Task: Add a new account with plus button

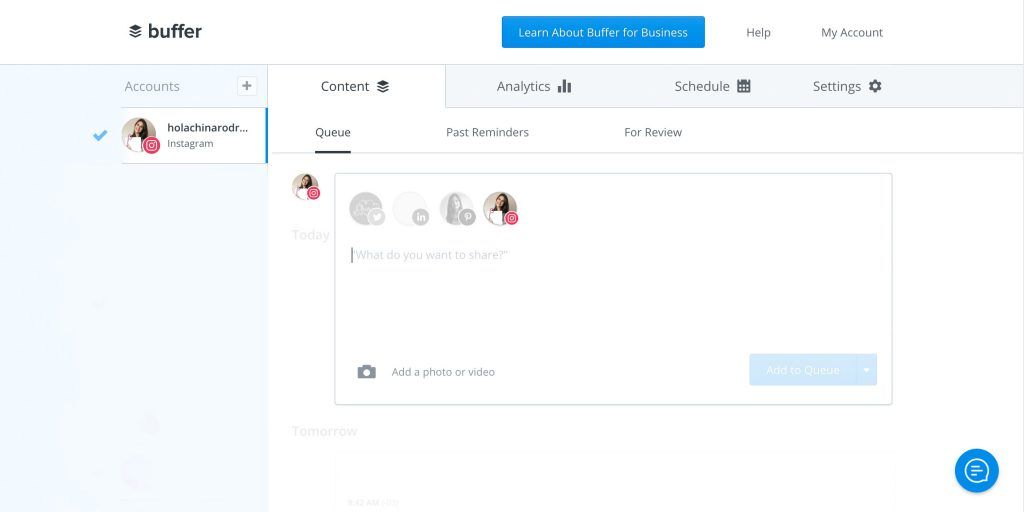Action: [x=247, y=86]
